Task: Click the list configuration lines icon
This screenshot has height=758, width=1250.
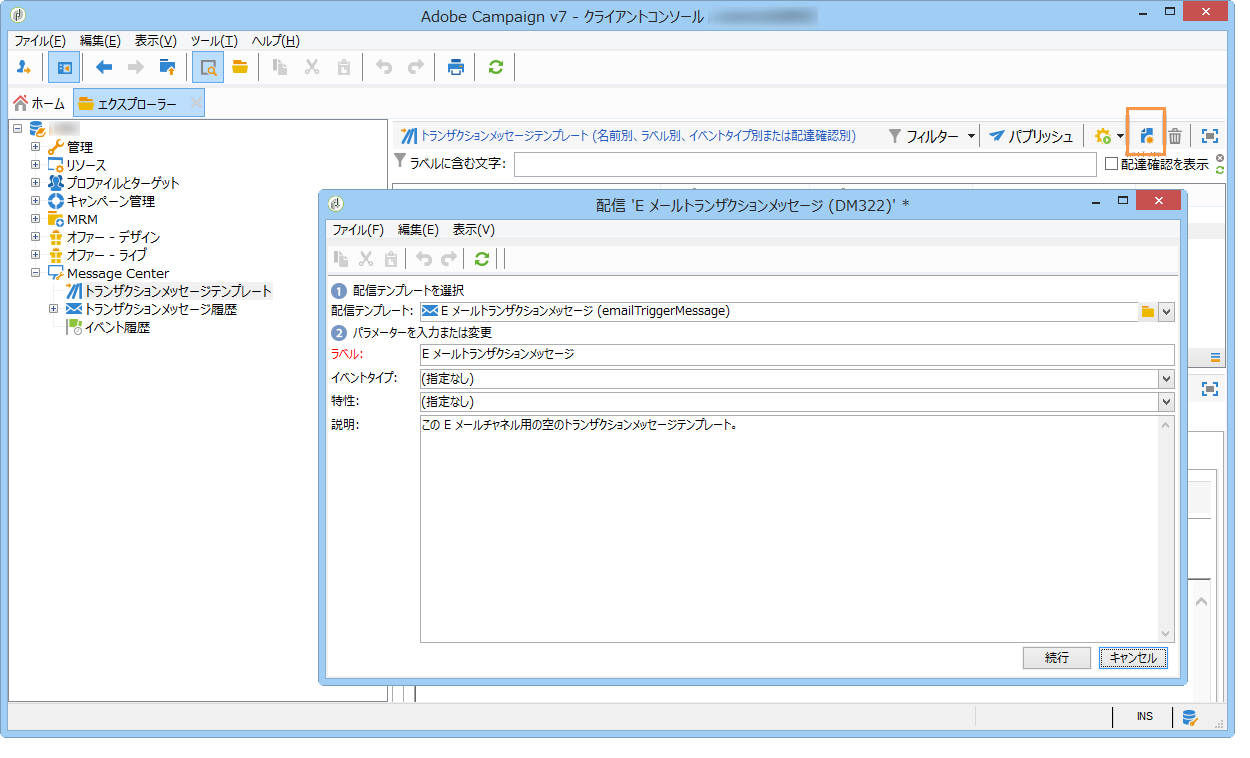Action: (x=1216, y=357)
